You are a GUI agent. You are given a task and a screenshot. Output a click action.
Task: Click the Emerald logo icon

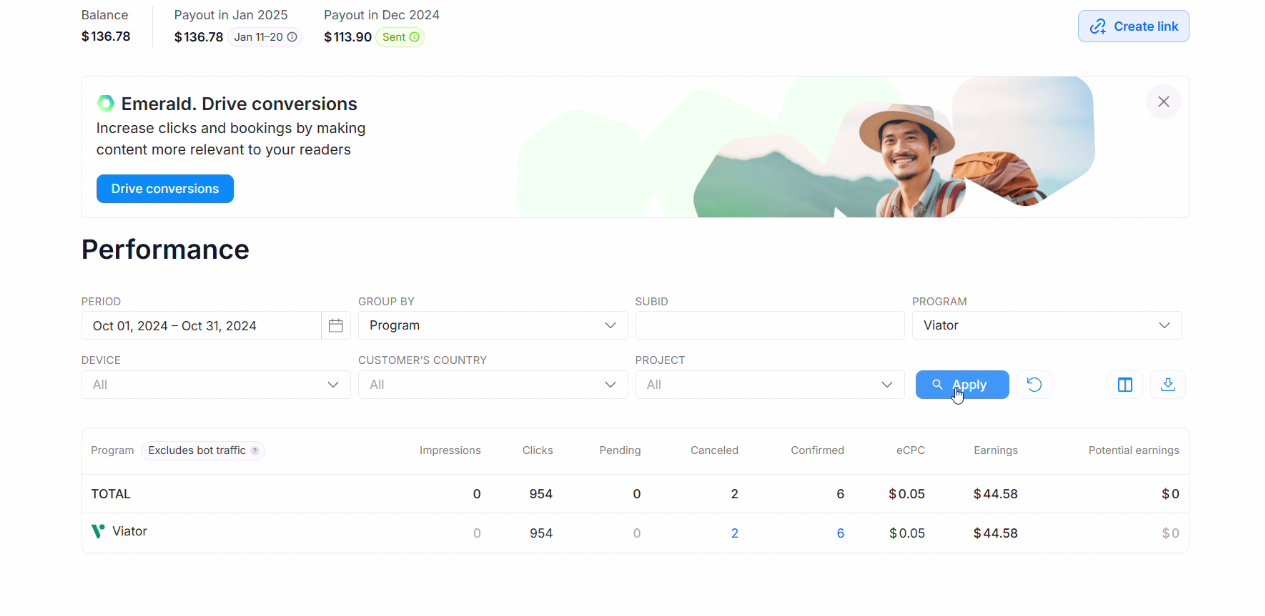105,103
